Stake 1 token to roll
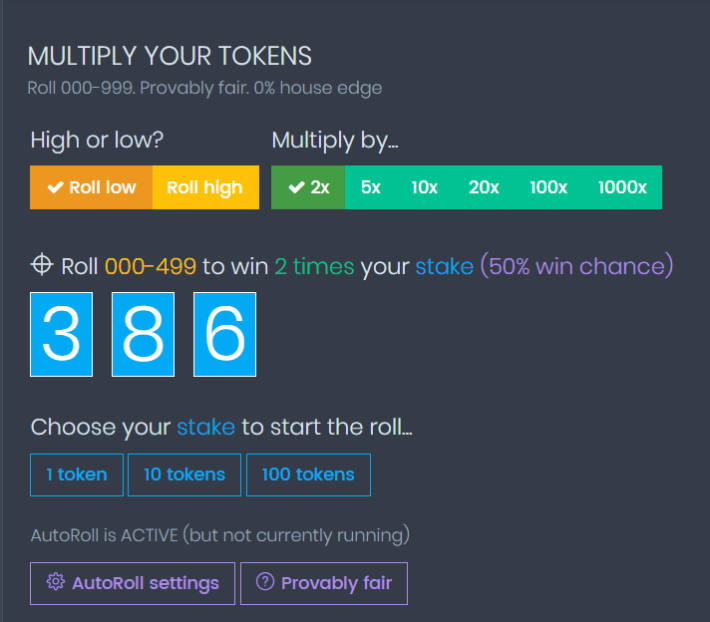Screen dimensions: 710x622 (77, 475)
